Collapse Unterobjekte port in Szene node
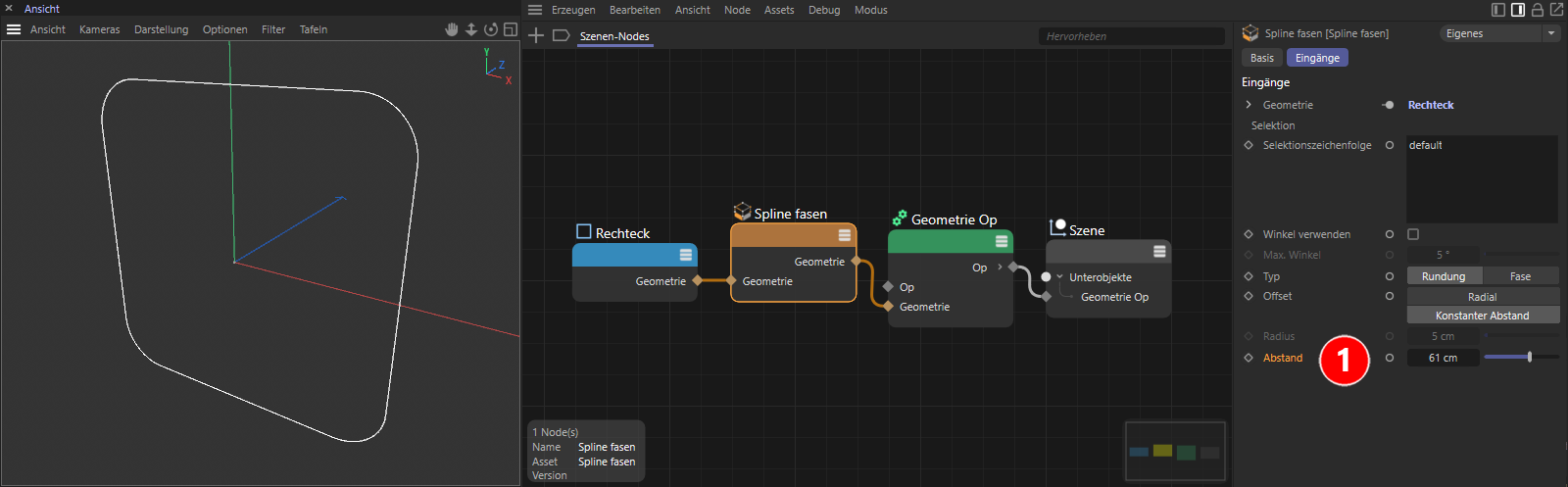The image size is (1568, 487). (1059, 277)
